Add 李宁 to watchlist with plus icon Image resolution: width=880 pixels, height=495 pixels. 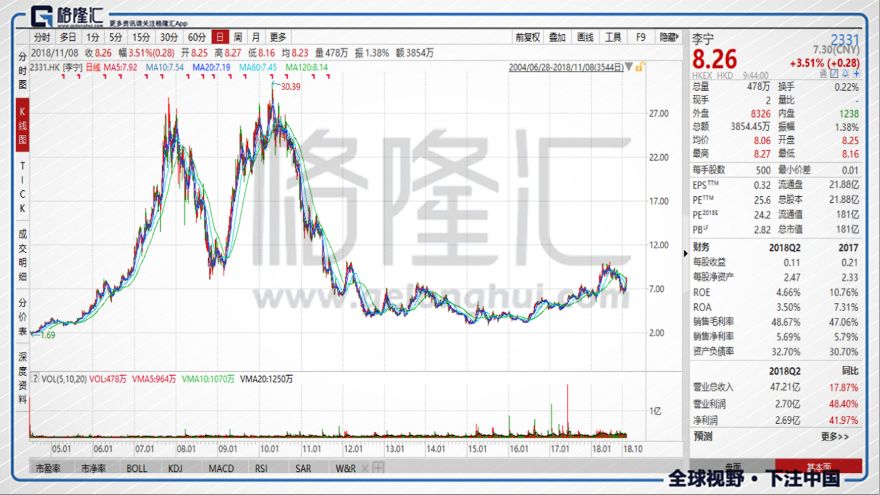pos(856,74)
